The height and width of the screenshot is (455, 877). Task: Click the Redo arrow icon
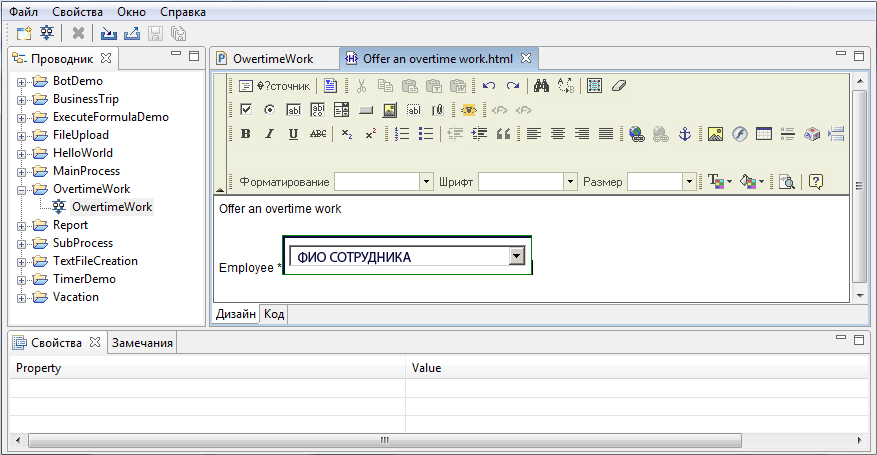512,86
